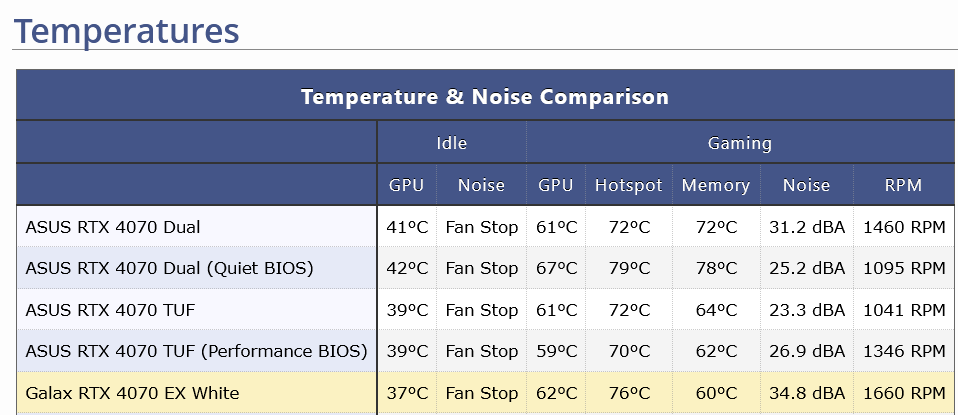
Task: Click the Hotspot column header
Action: tap(628, 185)
